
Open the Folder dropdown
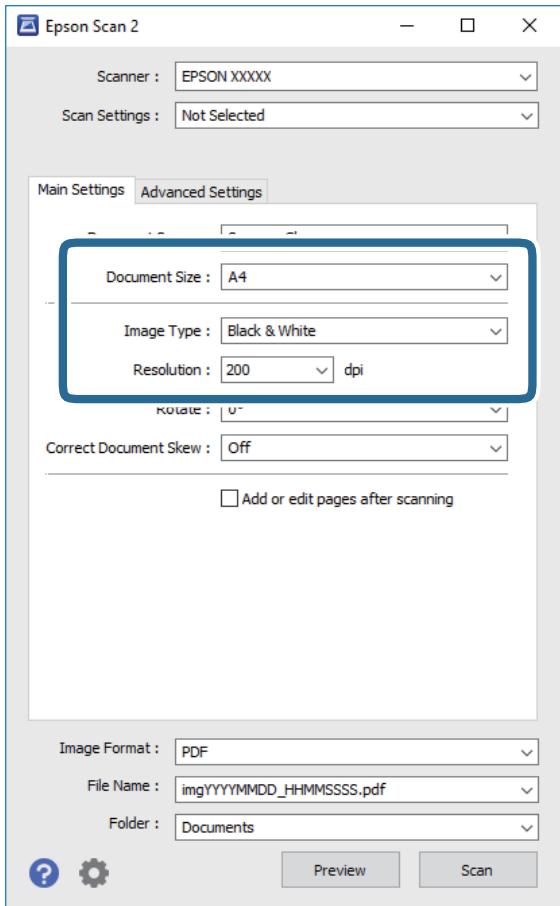click(x=356, y=827)
